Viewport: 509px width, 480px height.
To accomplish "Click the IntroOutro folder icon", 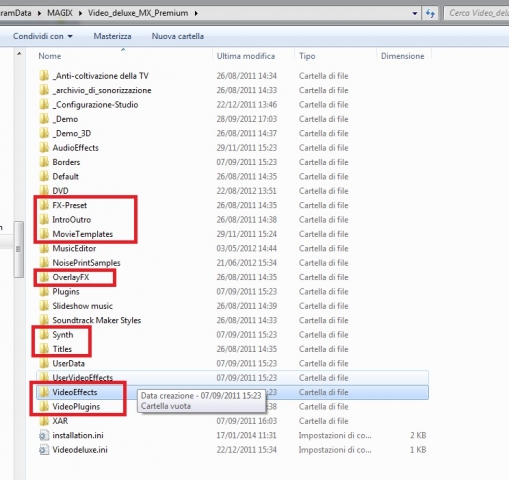I will [44, 219].
